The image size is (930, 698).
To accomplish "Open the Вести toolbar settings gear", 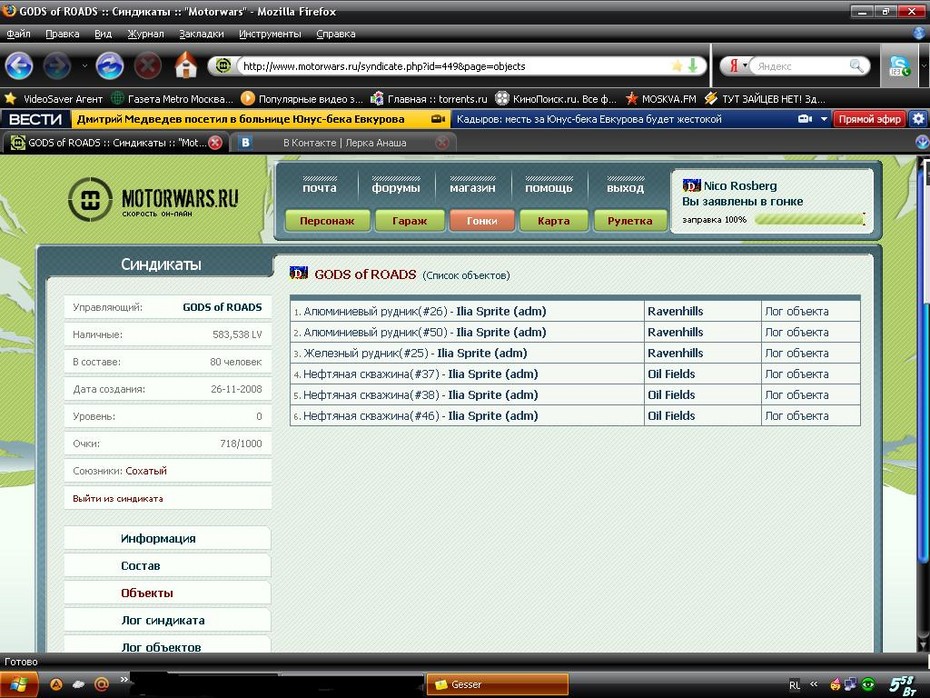I will (x=918, y=119).
